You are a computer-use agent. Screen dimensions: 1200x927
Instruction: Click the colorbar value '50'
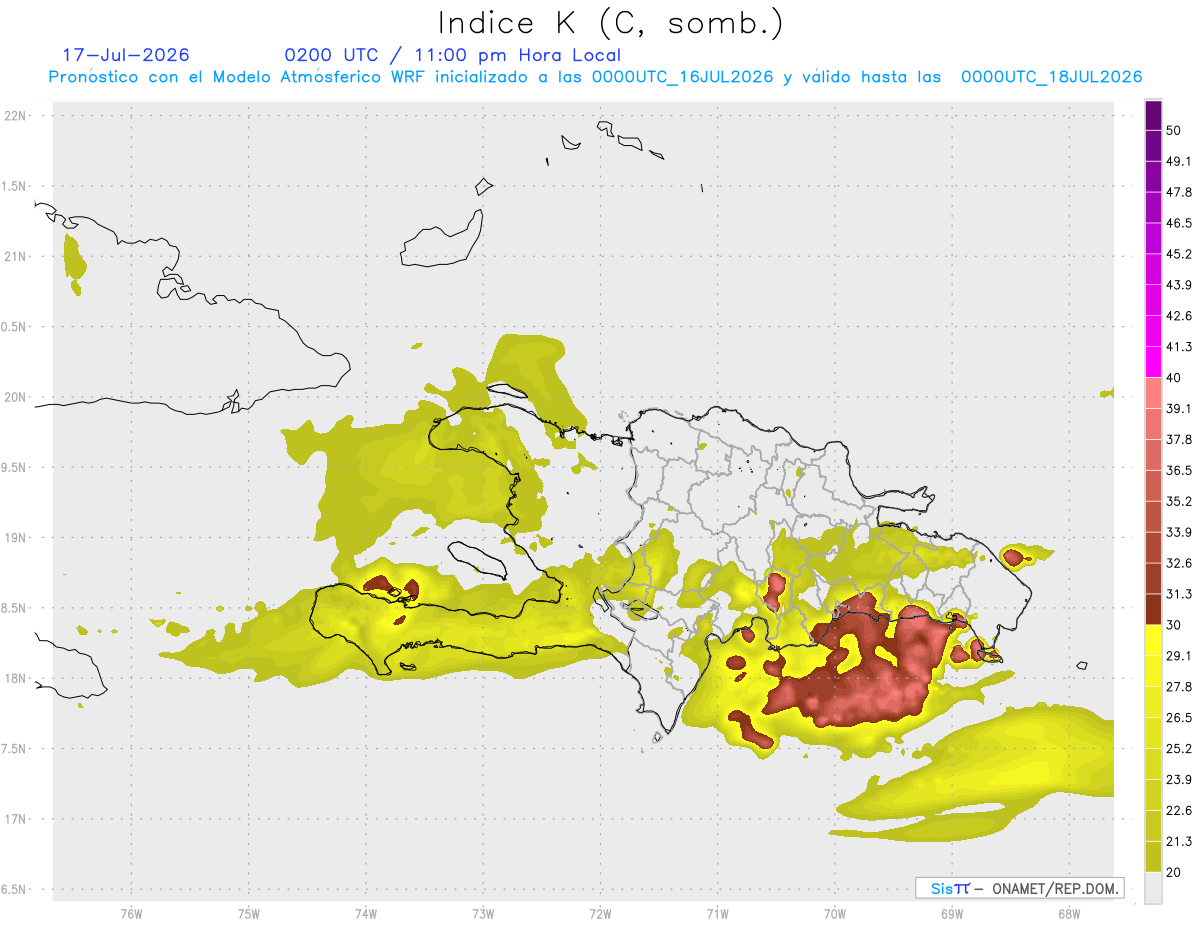(x=1173, y=130)
